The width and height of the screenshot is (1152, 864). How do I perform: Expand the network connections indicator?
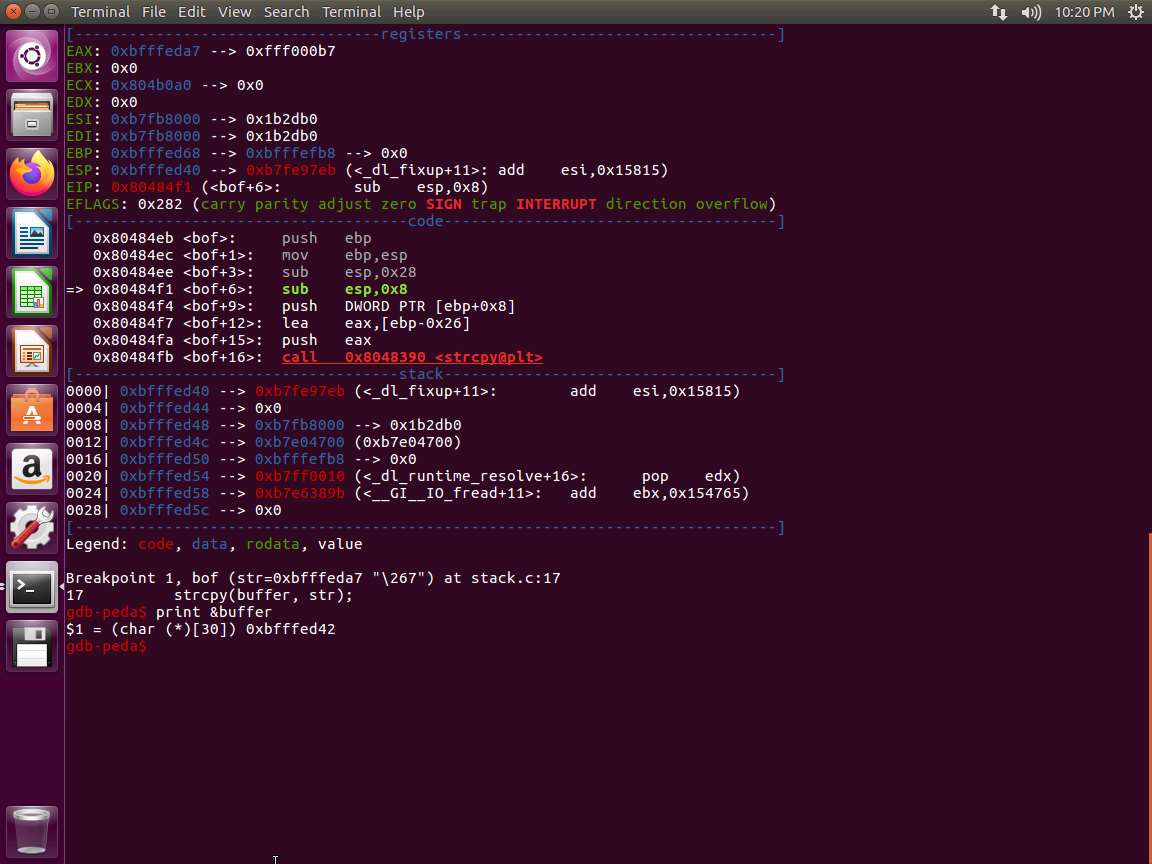pyautogui.click(x=999, y=12)
